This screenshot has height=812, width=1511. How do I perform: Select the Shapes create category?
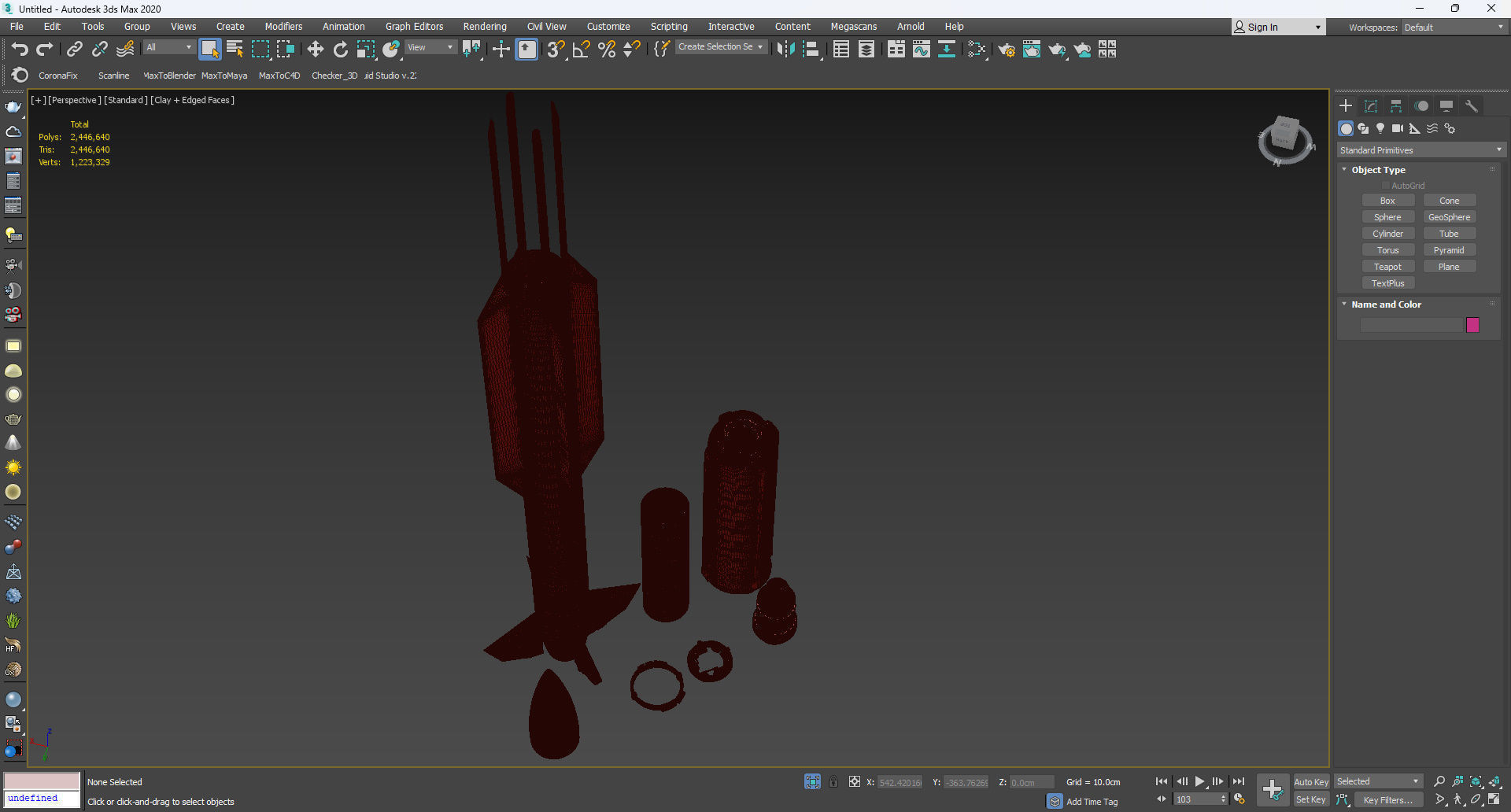(1363, 128)
